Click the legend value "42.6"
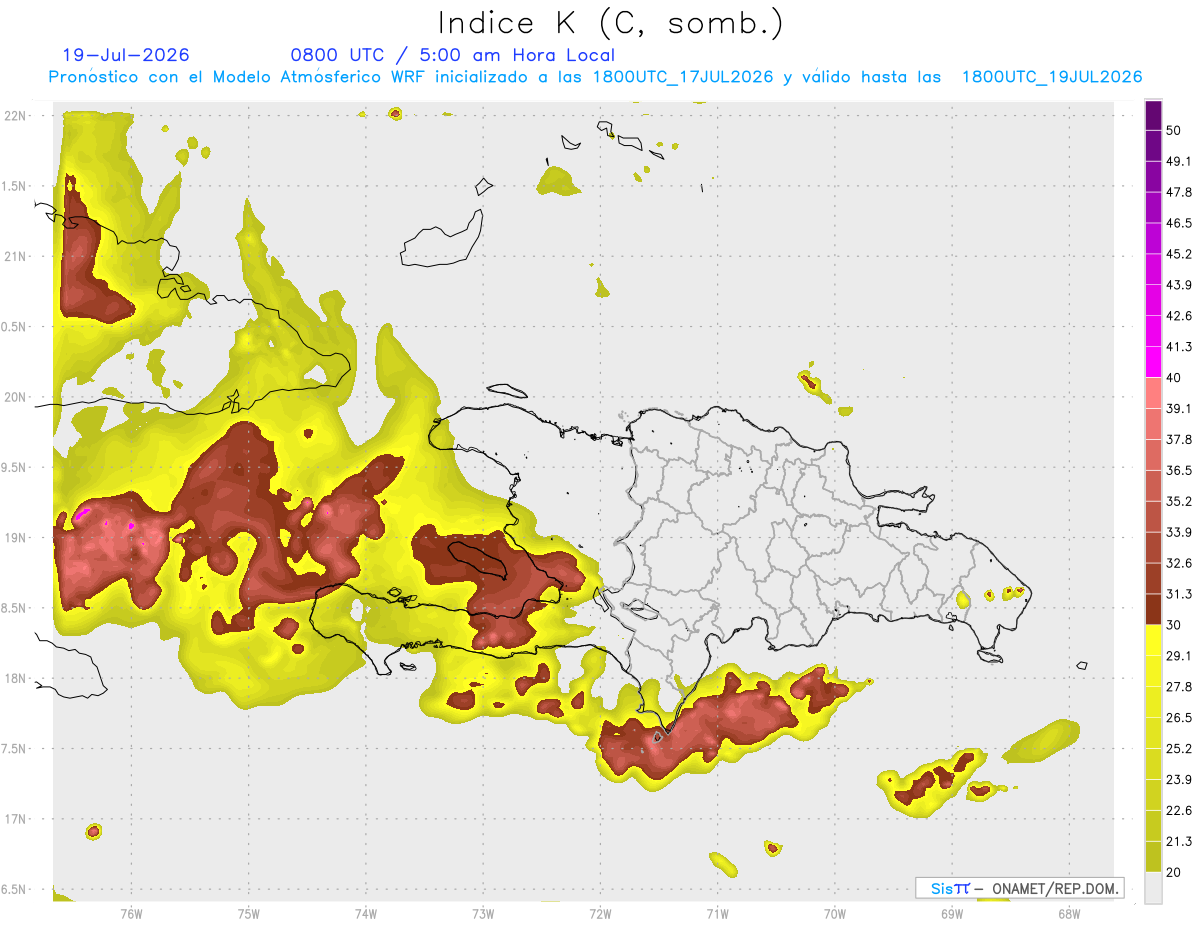Image resolution: width=1200 pixels, height=927 pixels. (1180, 316)
